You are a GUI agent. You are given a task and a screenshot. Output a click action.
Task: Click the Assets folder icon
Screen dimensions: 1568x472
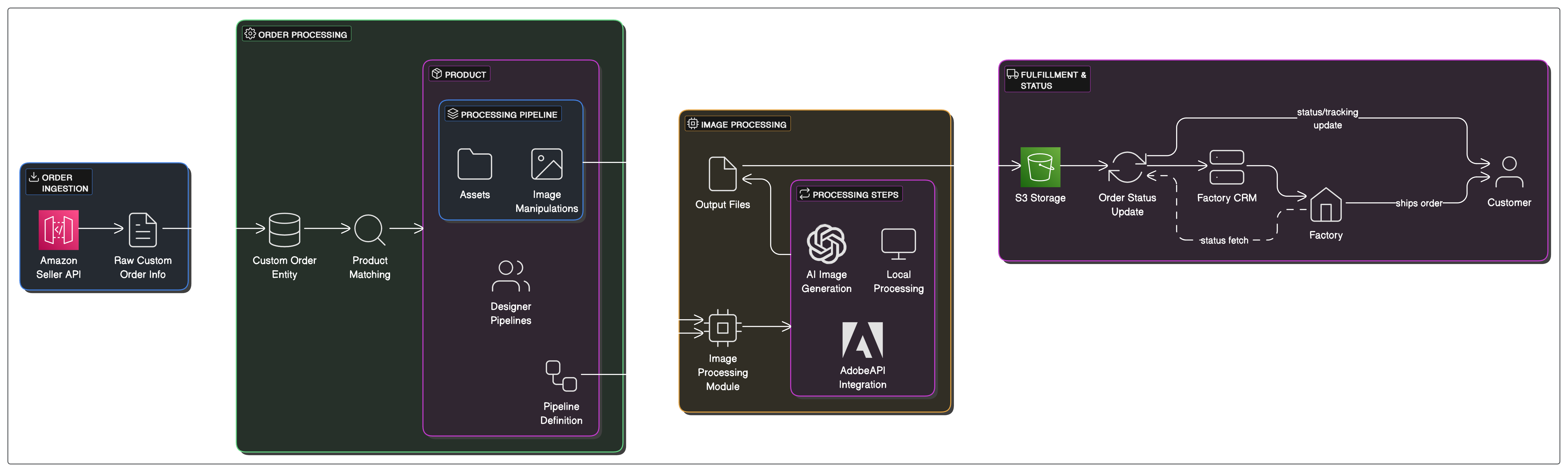(474, 164)
